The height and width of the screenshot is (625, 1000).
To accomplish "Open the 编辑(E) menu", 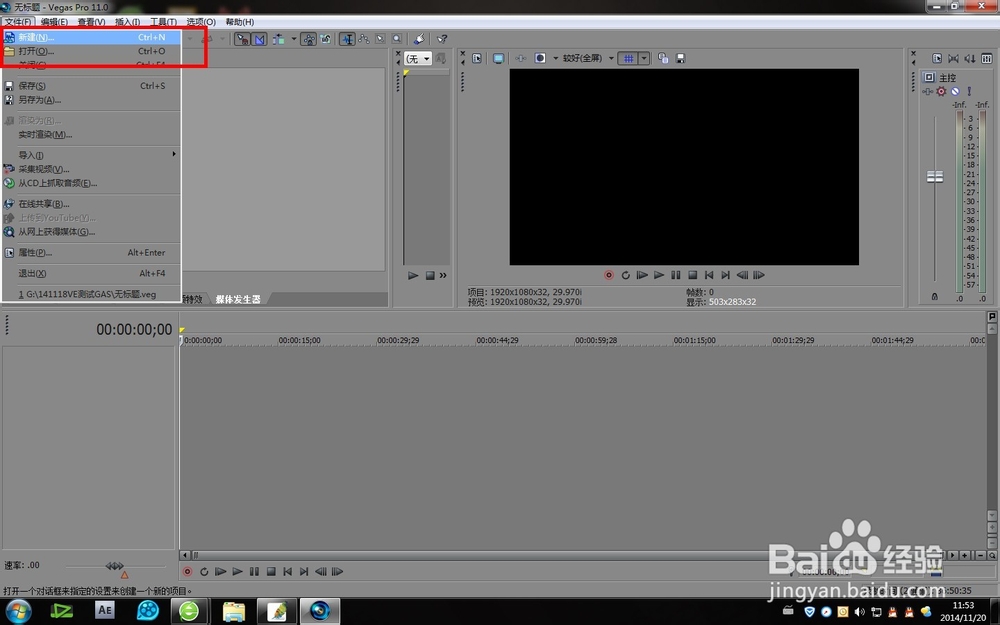I will [x=54, y=22].
